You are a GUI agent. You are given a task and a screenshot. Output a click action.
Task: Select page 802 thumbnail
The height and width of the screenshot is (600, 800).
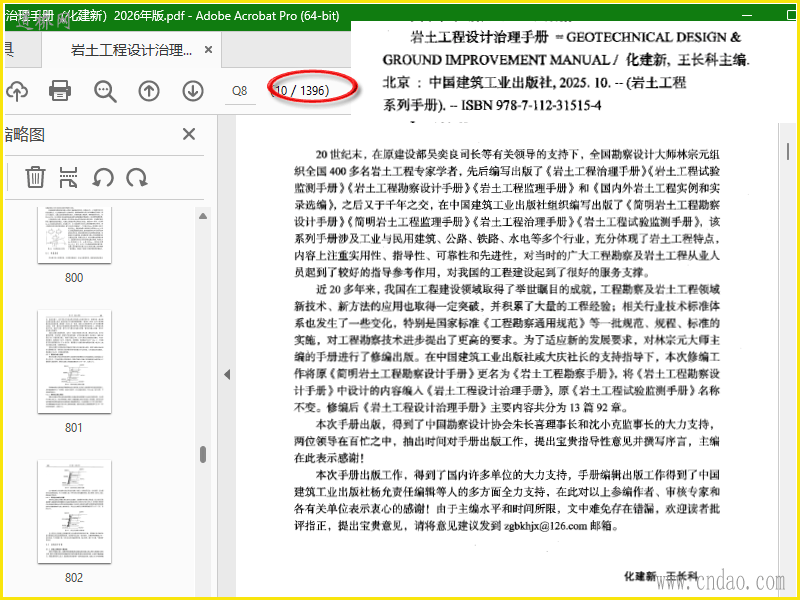pyautogui.click(x=74, y=511)
